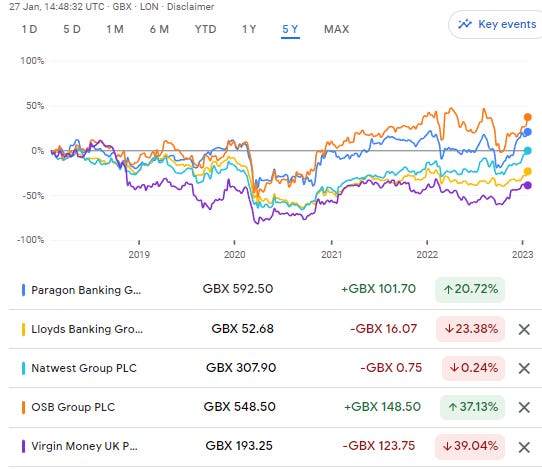Click the 100% y-axis label
542x469 pixels.
[x=32, y=61]
